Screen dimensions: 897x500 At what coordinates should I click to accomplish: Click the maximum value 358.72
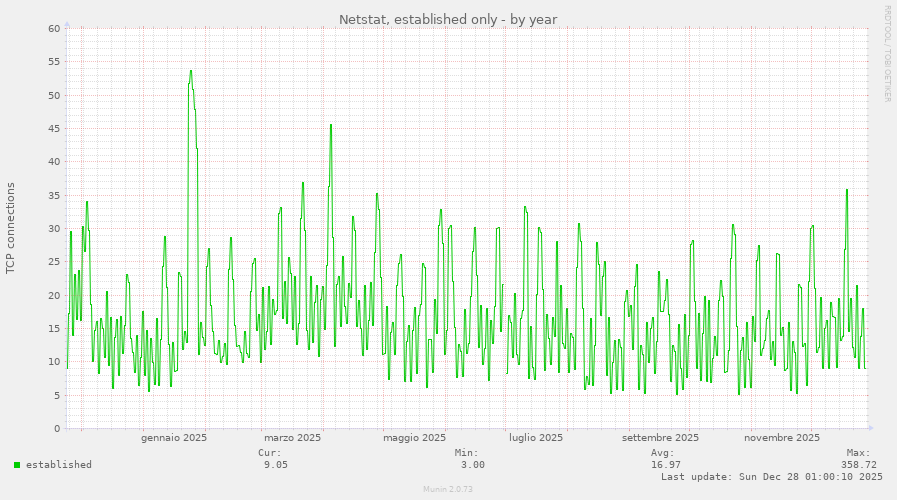859,465
